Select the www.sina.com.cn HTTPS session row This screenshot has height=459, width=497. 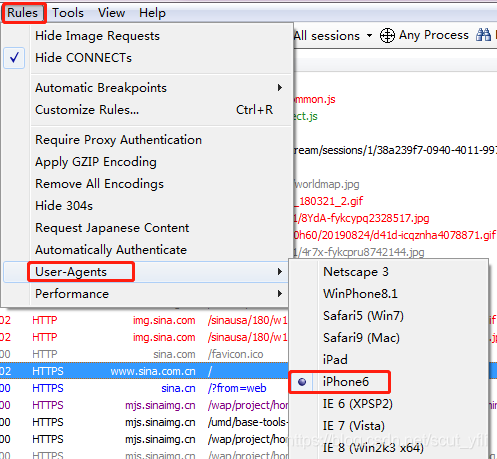(144, 371)
